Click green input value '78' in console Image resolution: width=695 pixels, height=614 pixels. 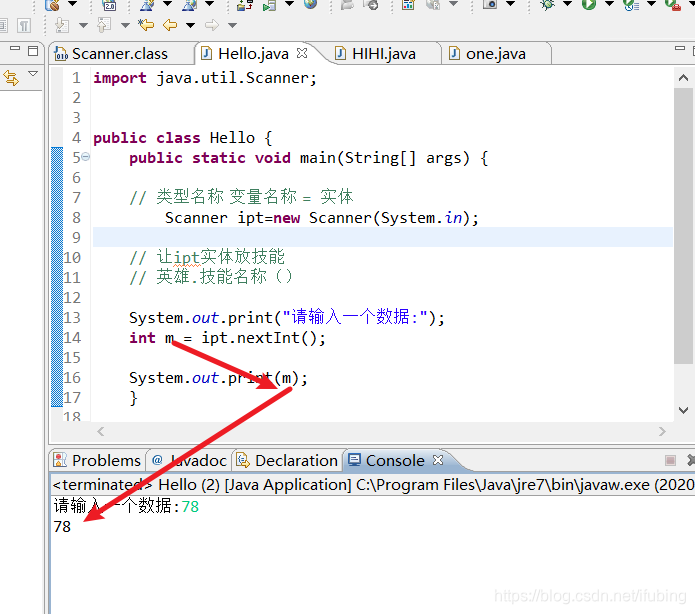tap(190, 506)
